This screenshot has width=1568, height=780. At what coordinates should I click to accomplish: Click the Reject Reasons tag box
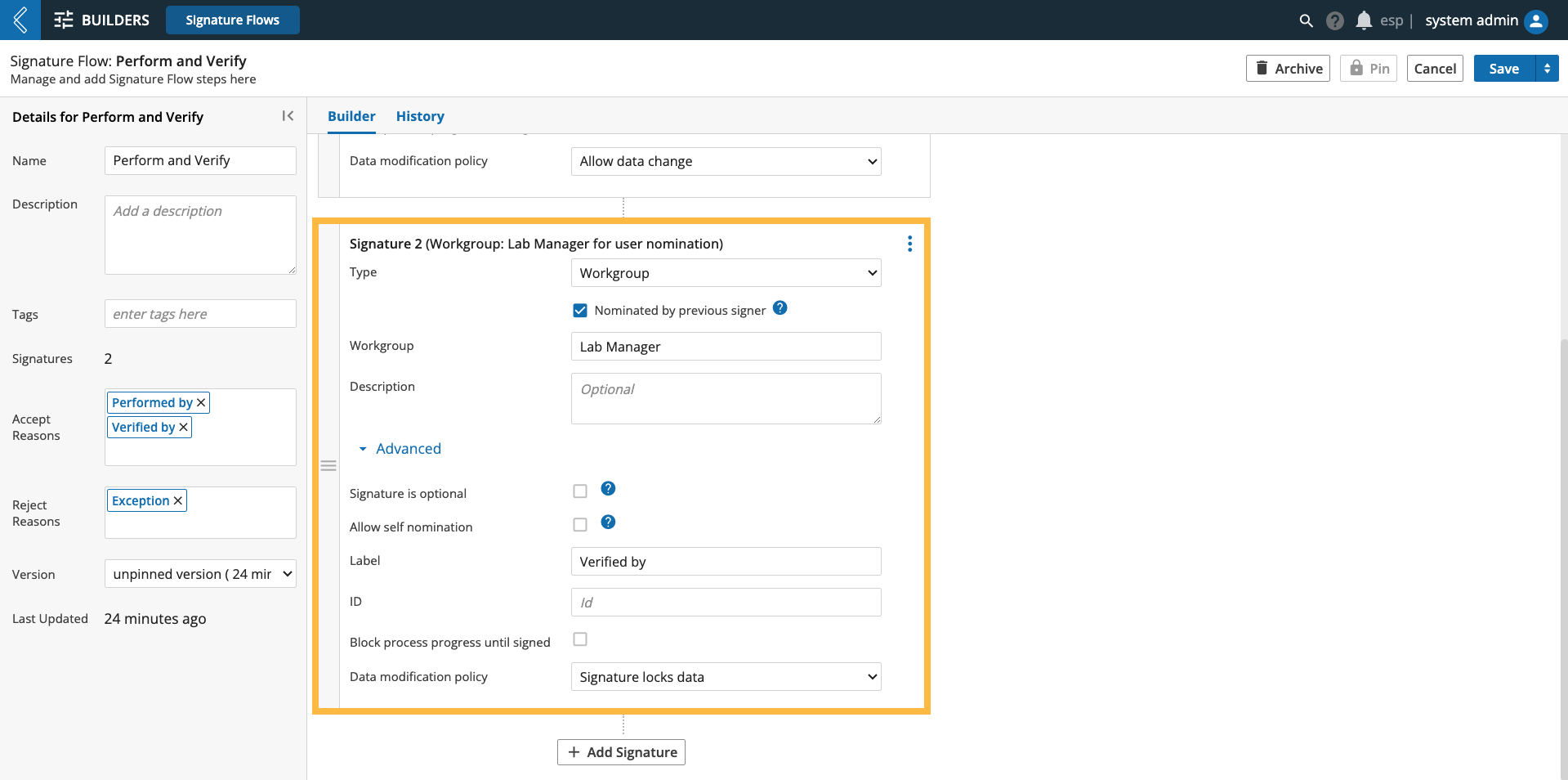click(x=200, y=513)
